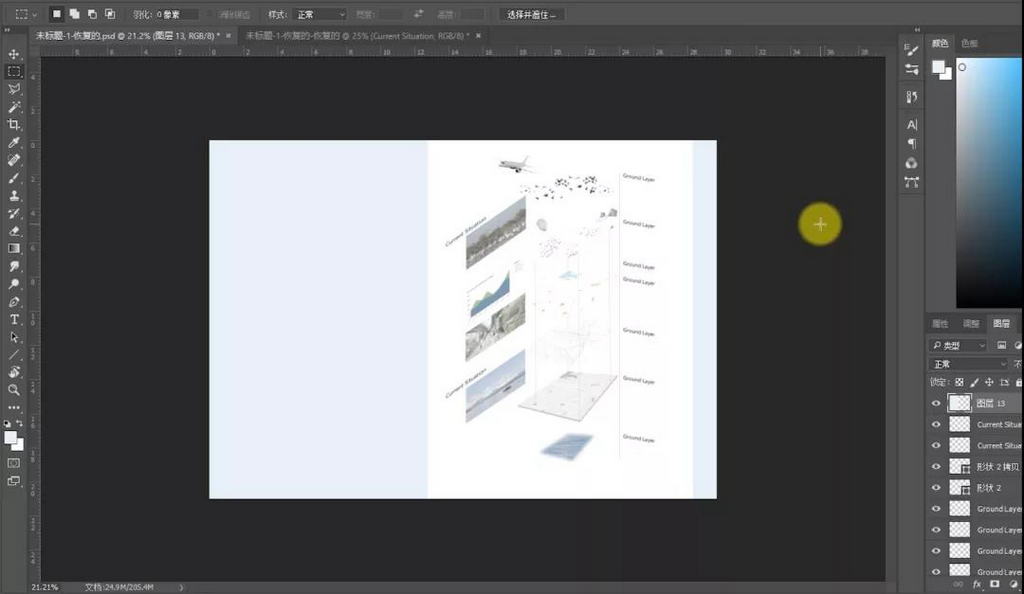Hide the 图层 13 layer
The width and height of the screenshot is (1024, 594).
point(936,403)
